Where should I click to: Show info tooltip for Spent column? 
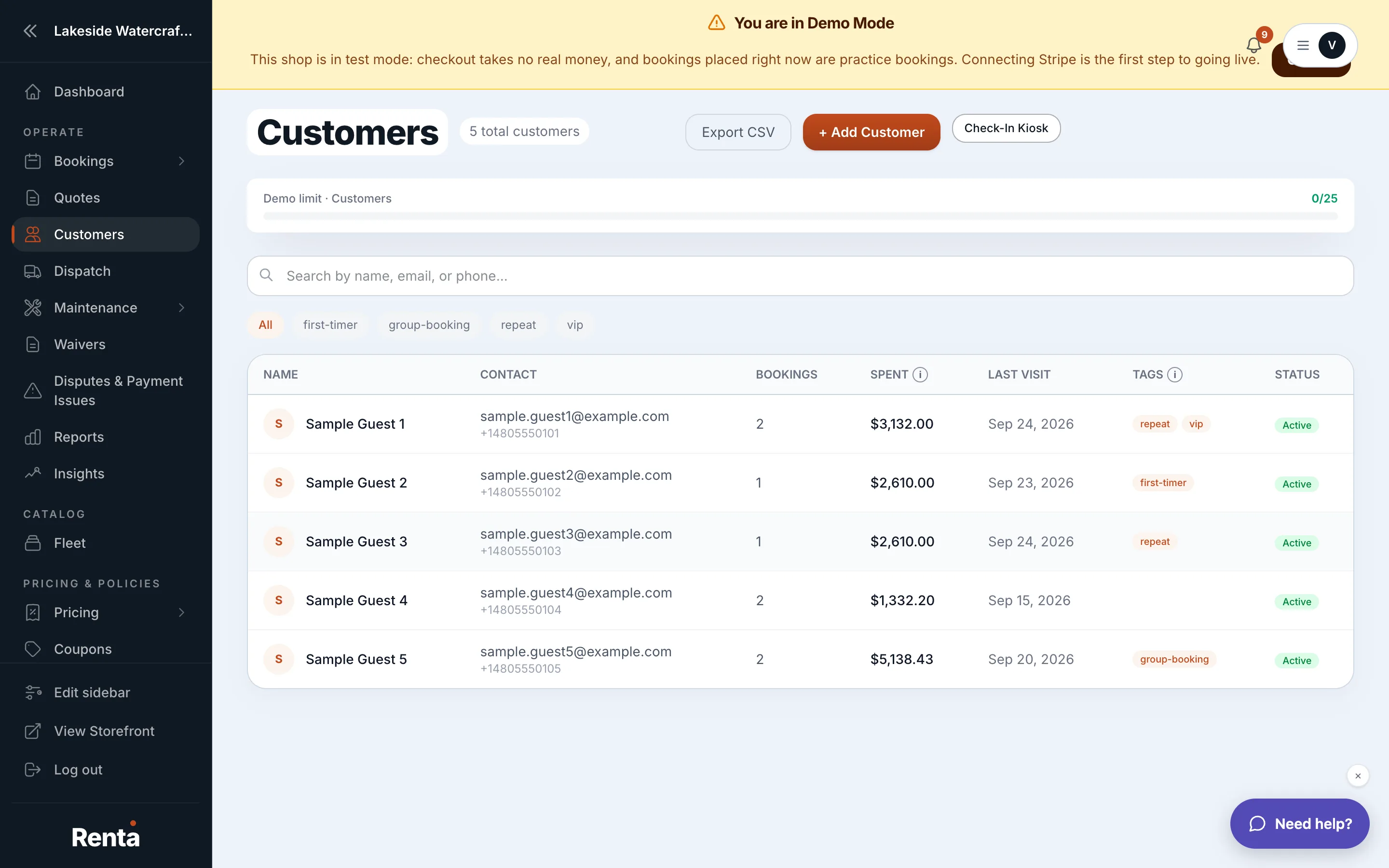pos(920,374)
